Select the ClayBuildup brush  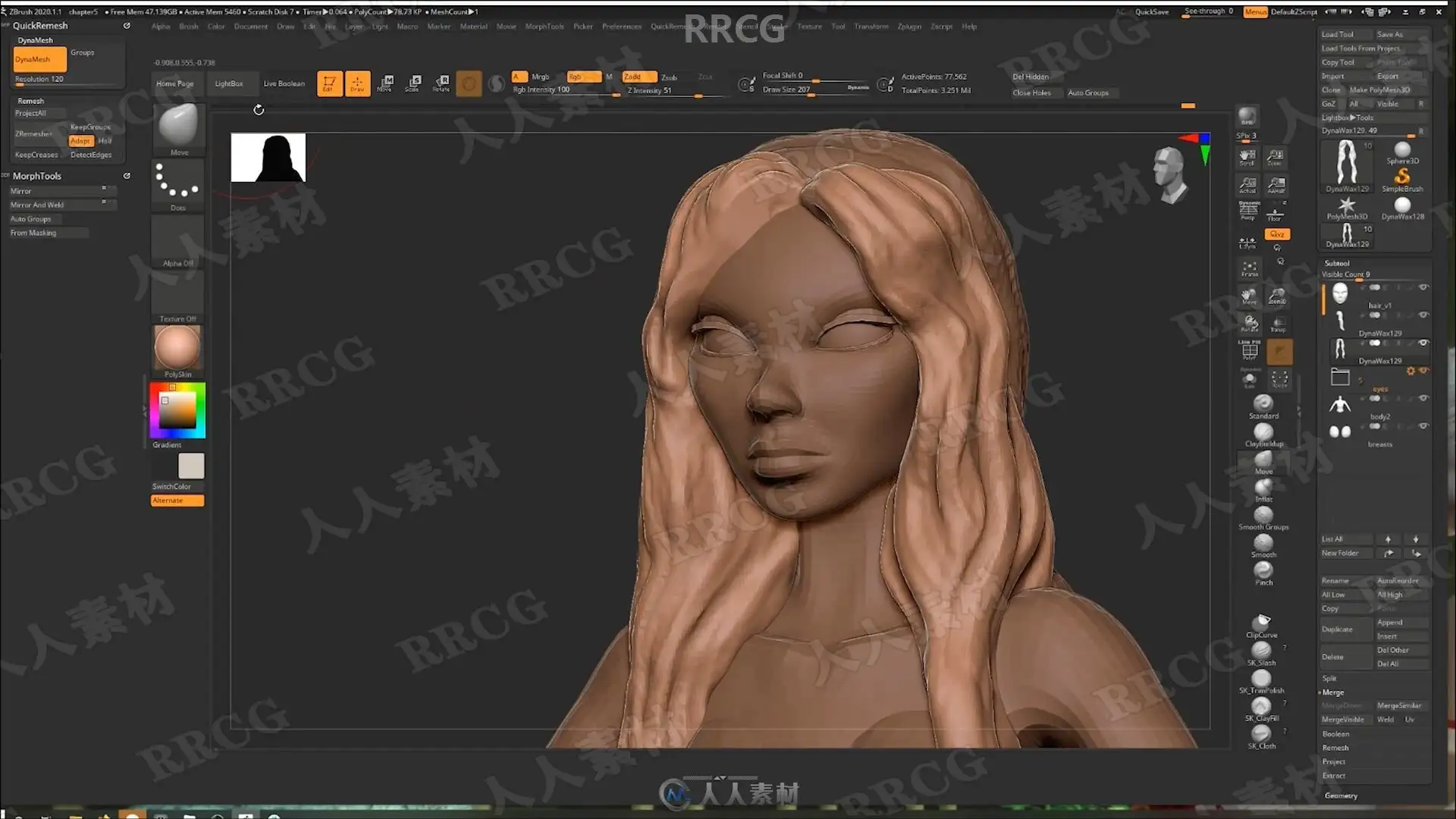point(1263,435)
